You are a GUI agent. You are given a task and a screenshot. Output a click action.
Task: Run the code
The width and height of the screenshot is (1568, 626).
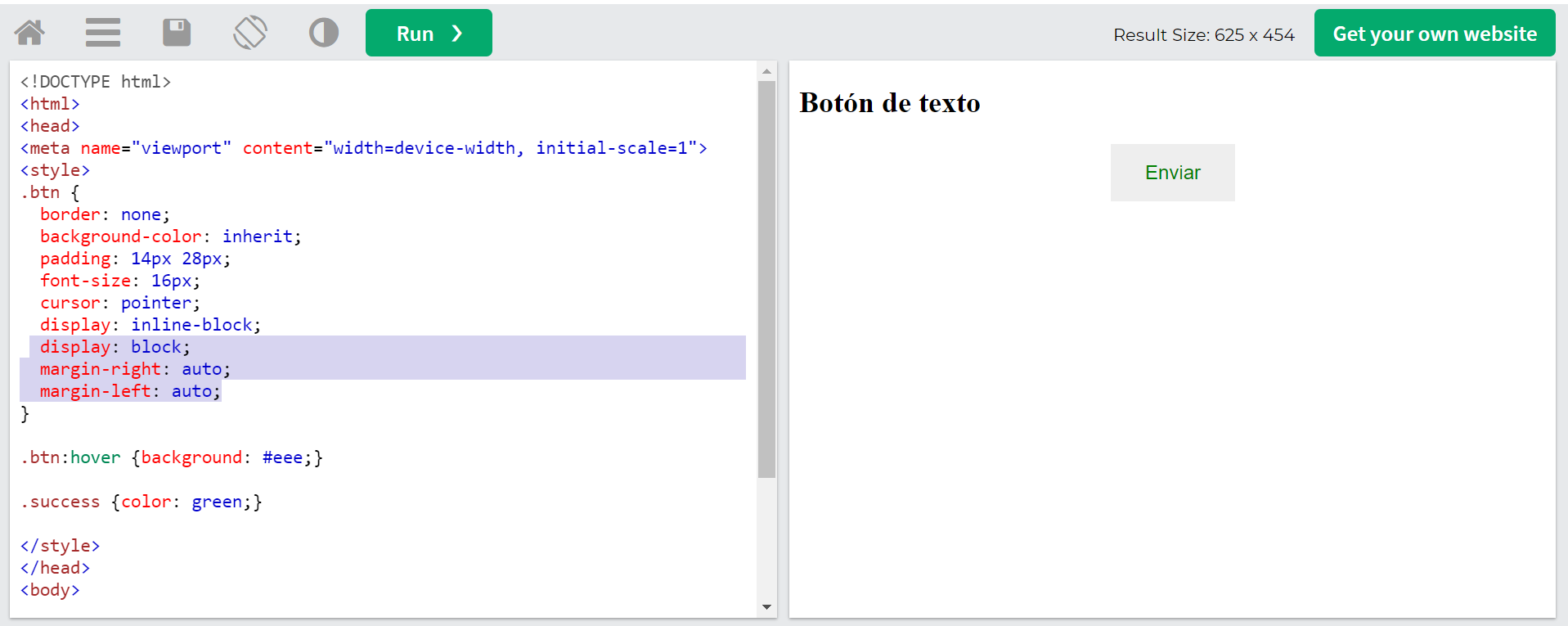pyautogui.click(x=429, y=33)
